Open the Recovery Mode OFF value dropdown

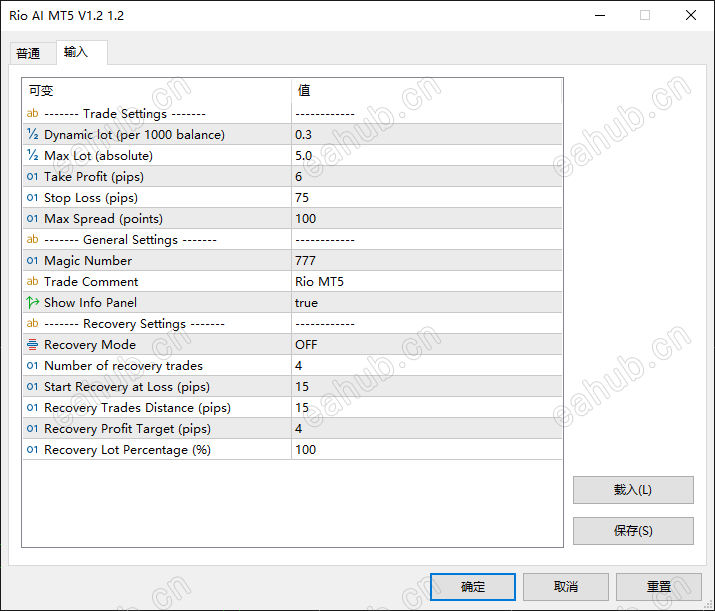tap(426, 345)
